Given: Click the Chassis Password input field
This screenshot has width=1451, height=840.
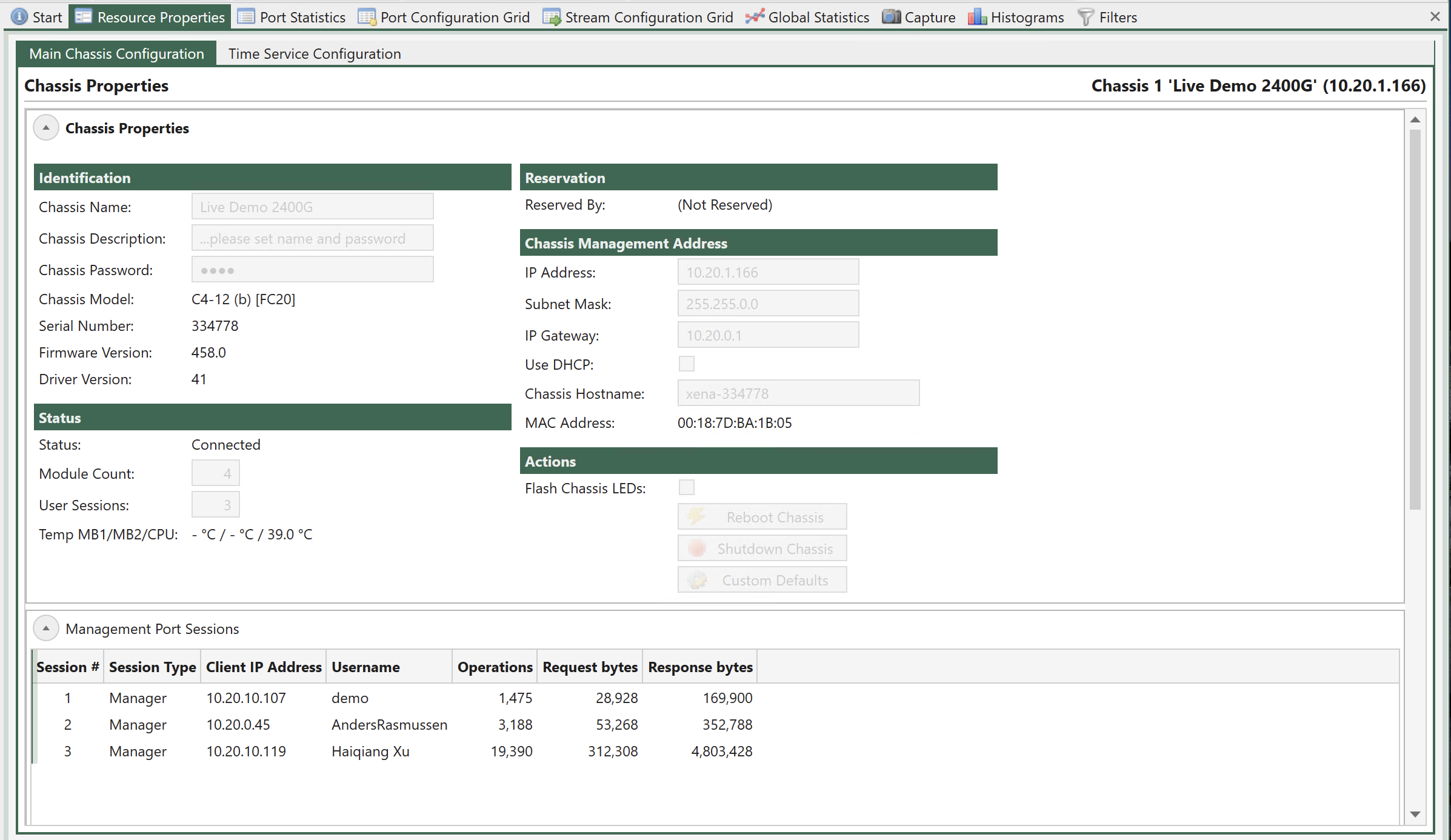Looking at the screenshot, I should point(312,270).
